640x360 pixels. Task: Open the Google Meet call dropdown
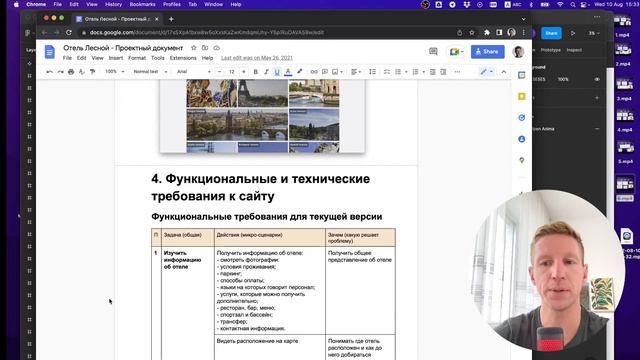tap(456, 52)
